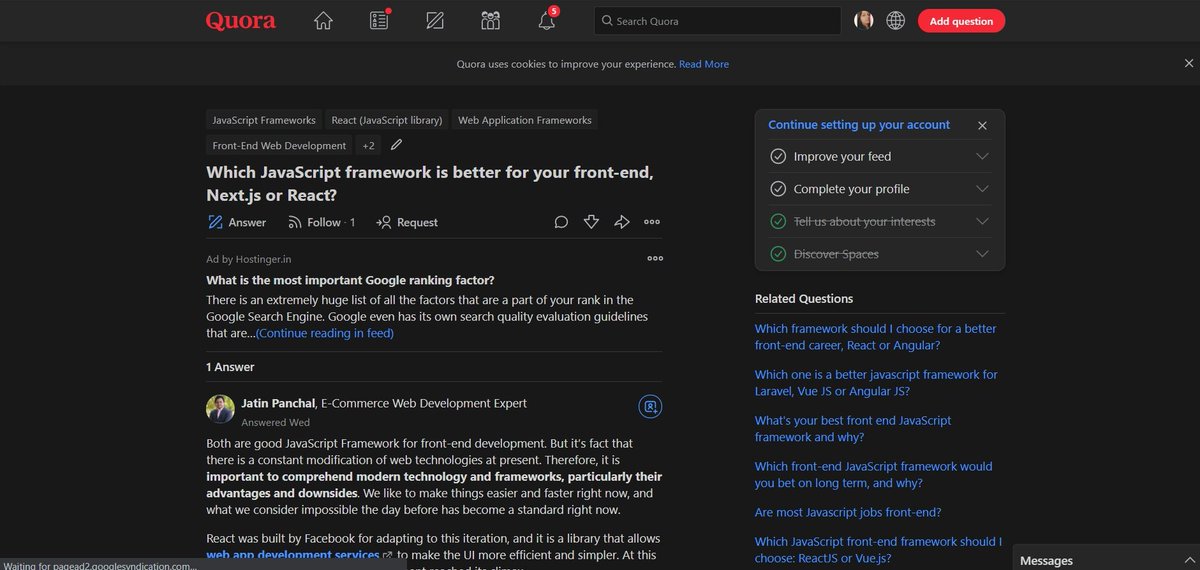Click the edit topics pencil icon
1200x570 pixels.
pyautogui.click(x=396, y=145)
